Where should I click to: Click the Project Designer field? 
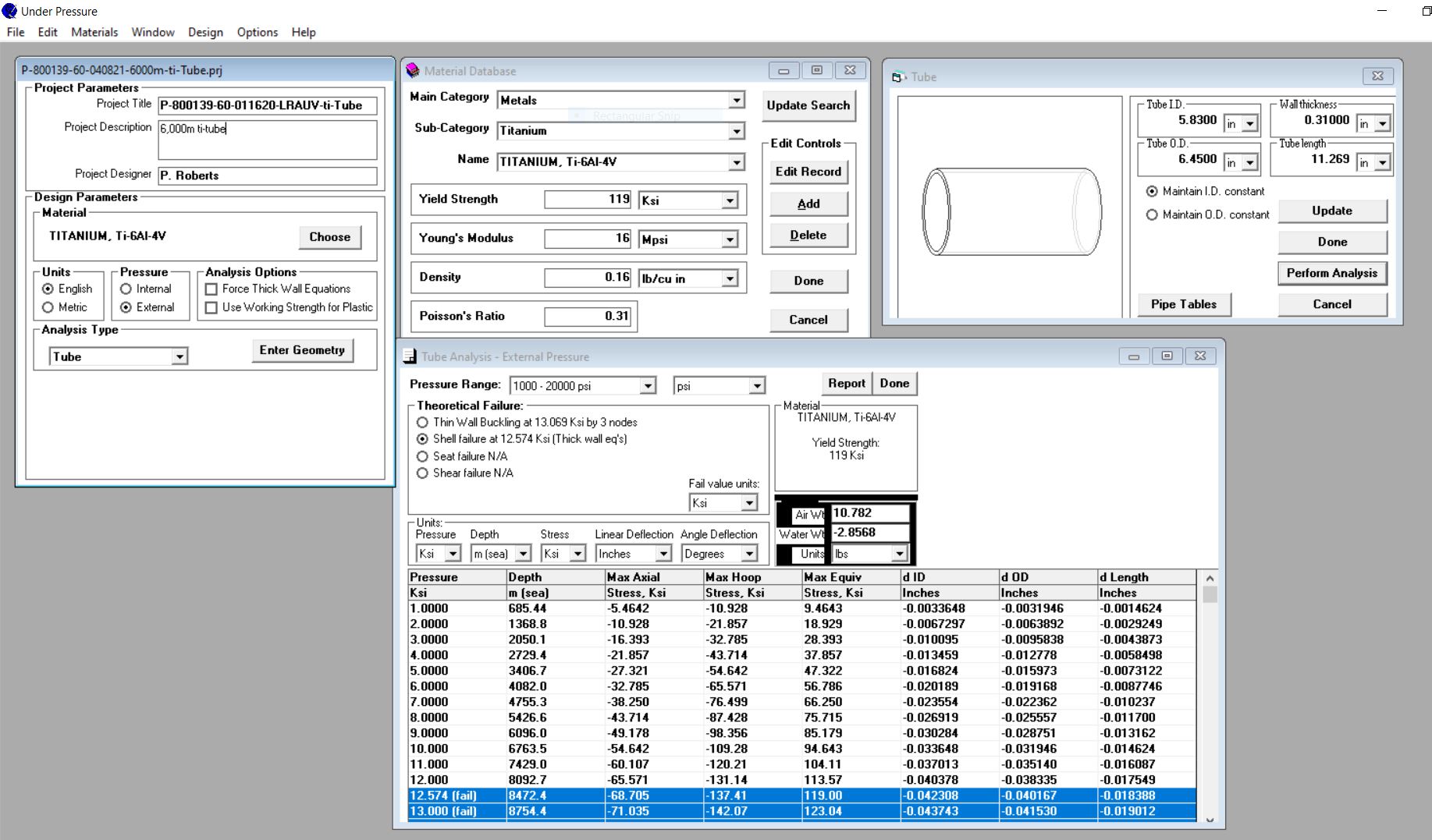click(x=268, y=175)
